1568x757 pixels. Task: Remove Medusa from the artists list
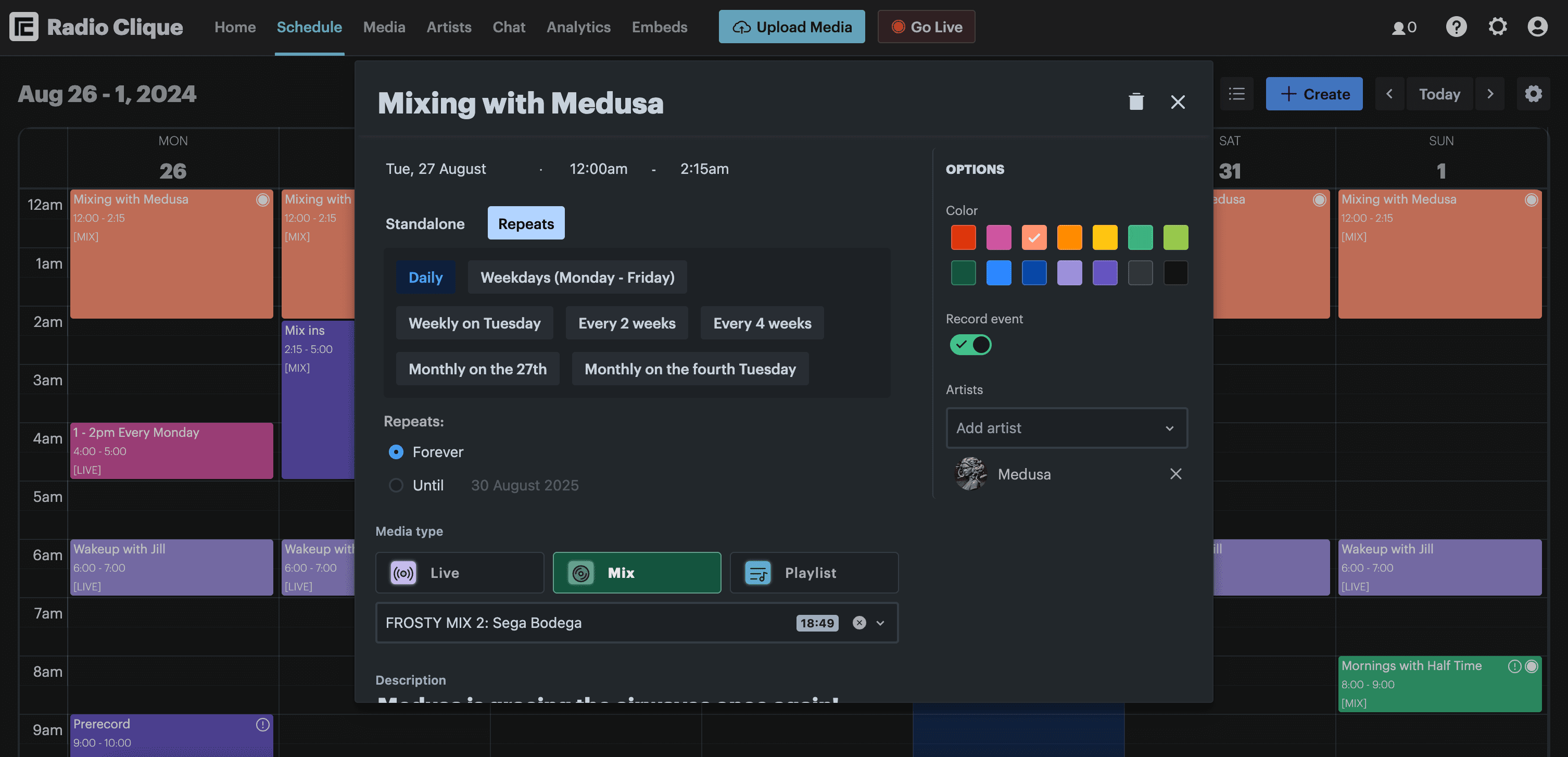1175,473
